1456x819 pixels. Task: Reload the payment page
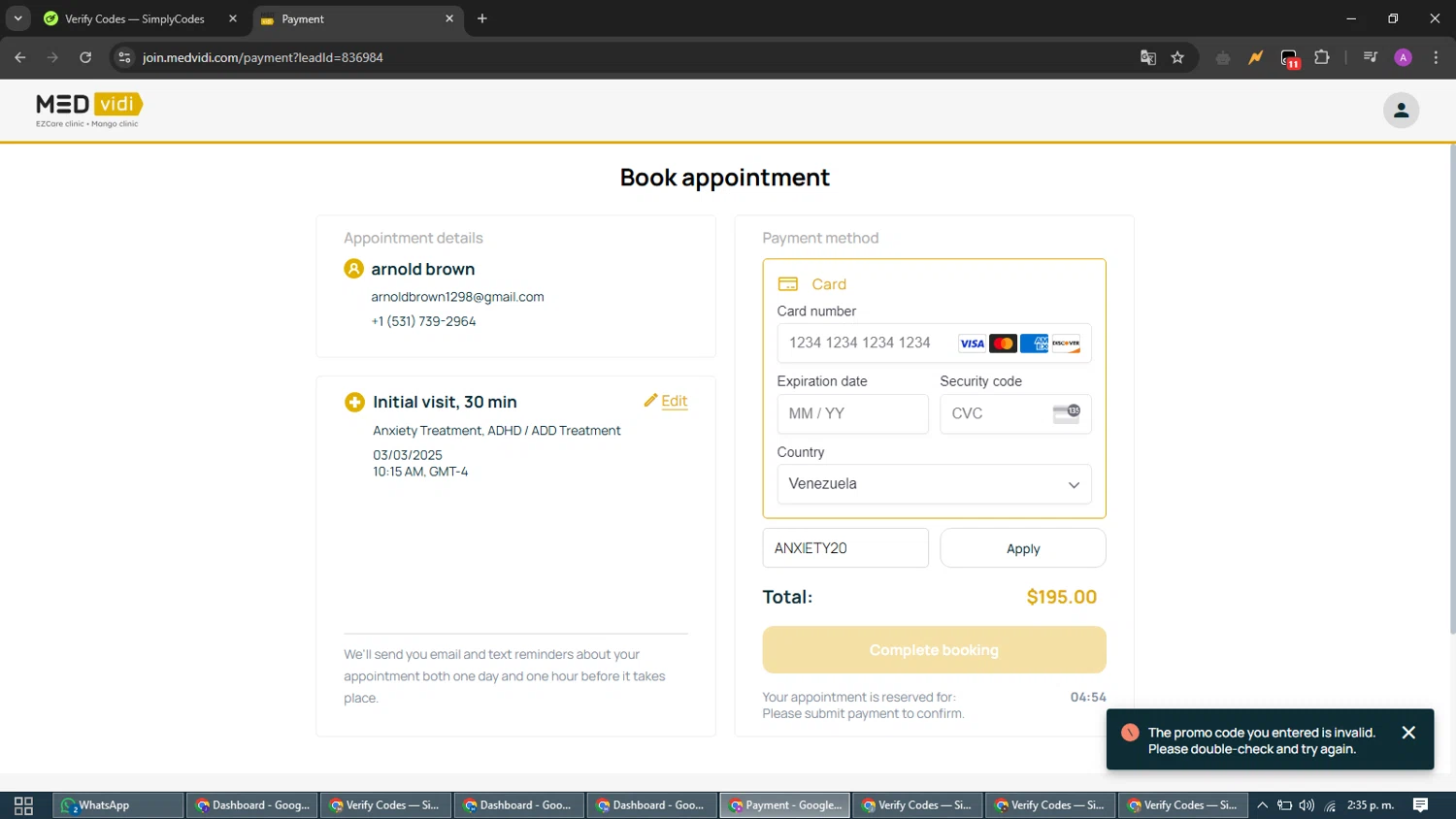[85, 57]
